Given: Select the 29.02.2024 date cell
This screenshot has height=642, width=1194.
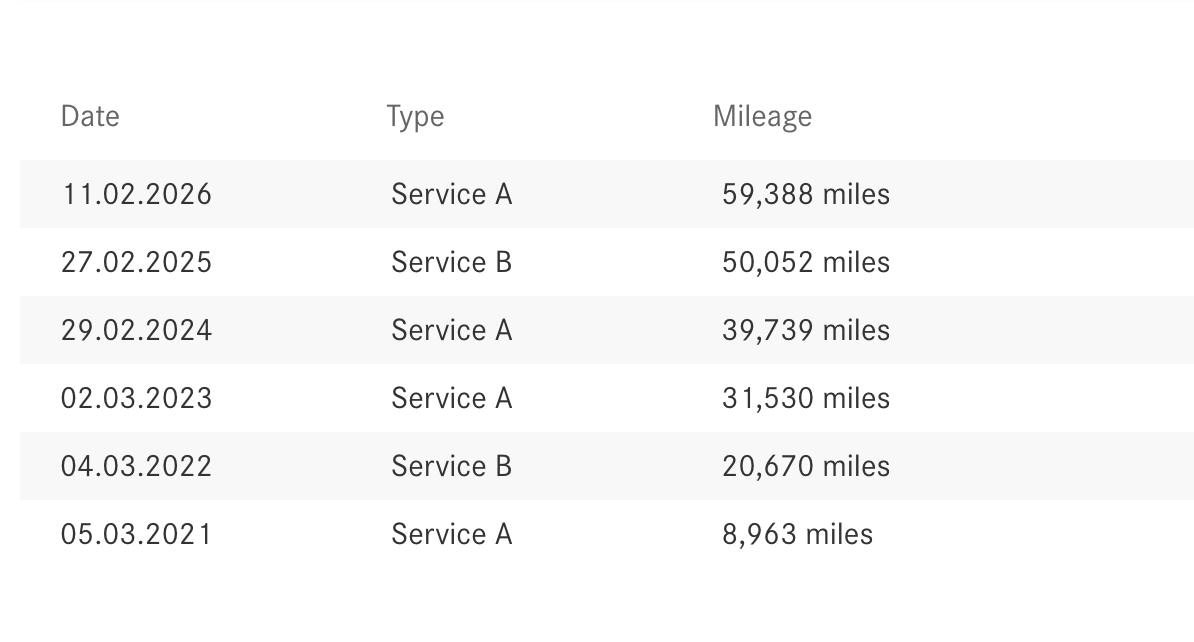Looking at the screenshot, I should coord(137,330).
